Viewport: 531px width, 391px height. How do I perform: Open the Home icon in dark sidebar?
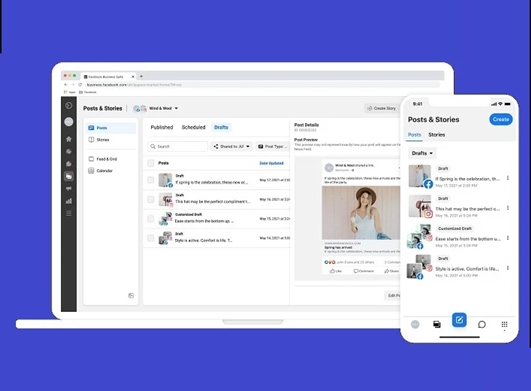pos(69,139)
